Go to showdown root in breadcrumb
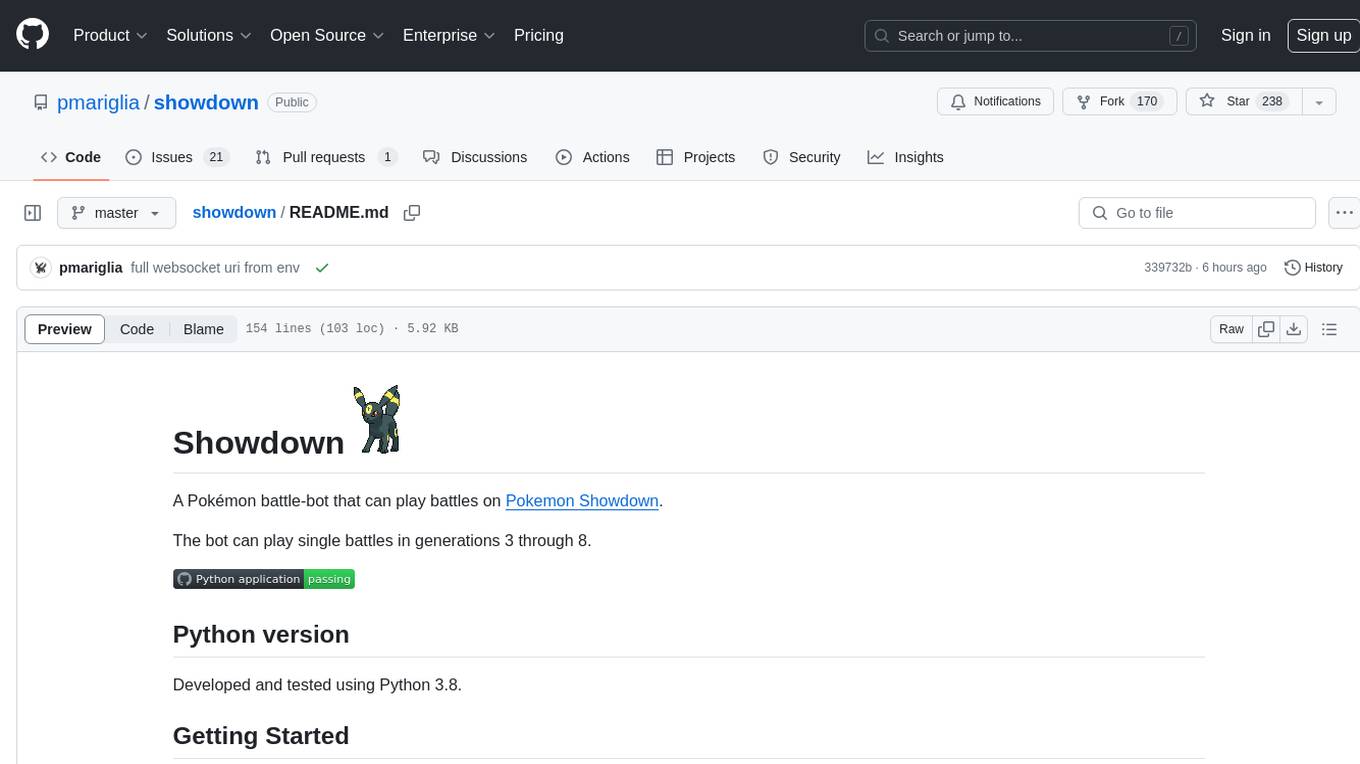This screenshot has height=764, width=1360. 234,212
